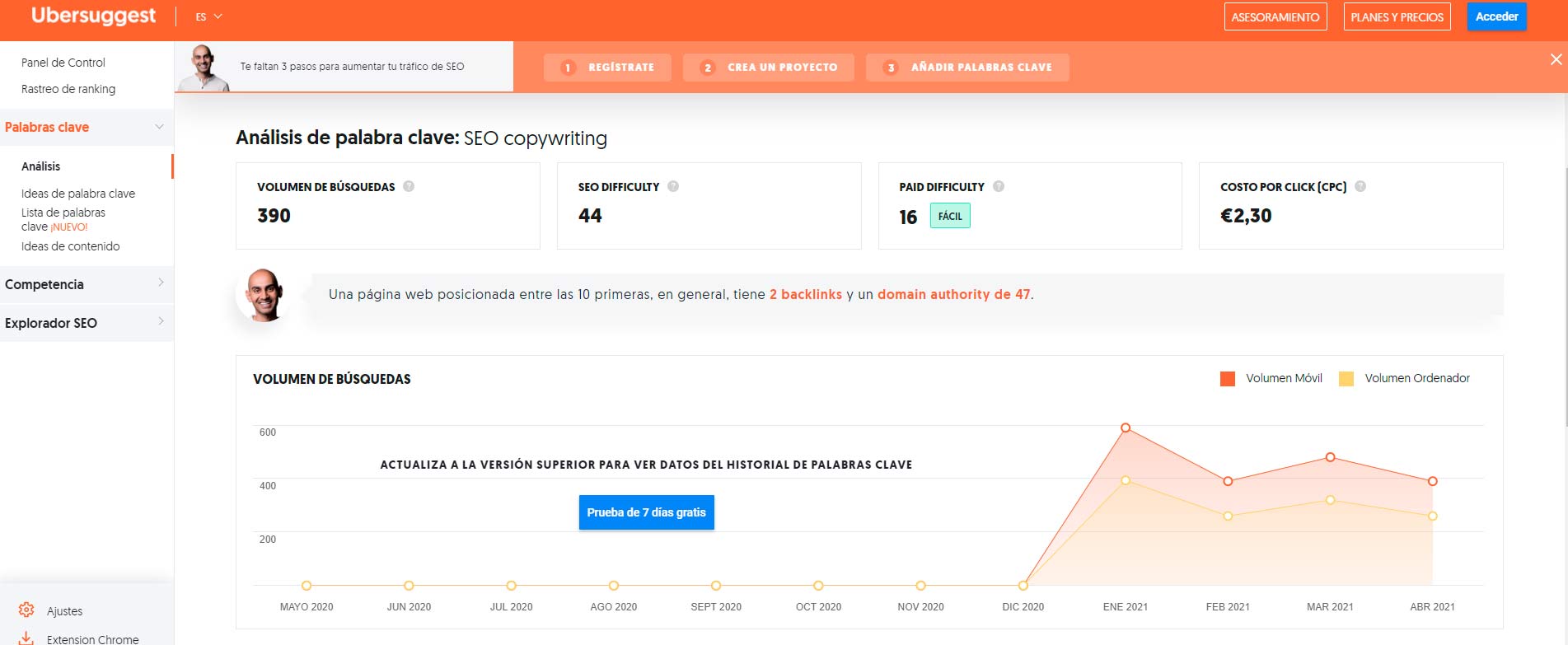The height and width of the screenshot is (645, 1568).
Task: Open Rastreo de ranking
Action: [x=68, y=89]
